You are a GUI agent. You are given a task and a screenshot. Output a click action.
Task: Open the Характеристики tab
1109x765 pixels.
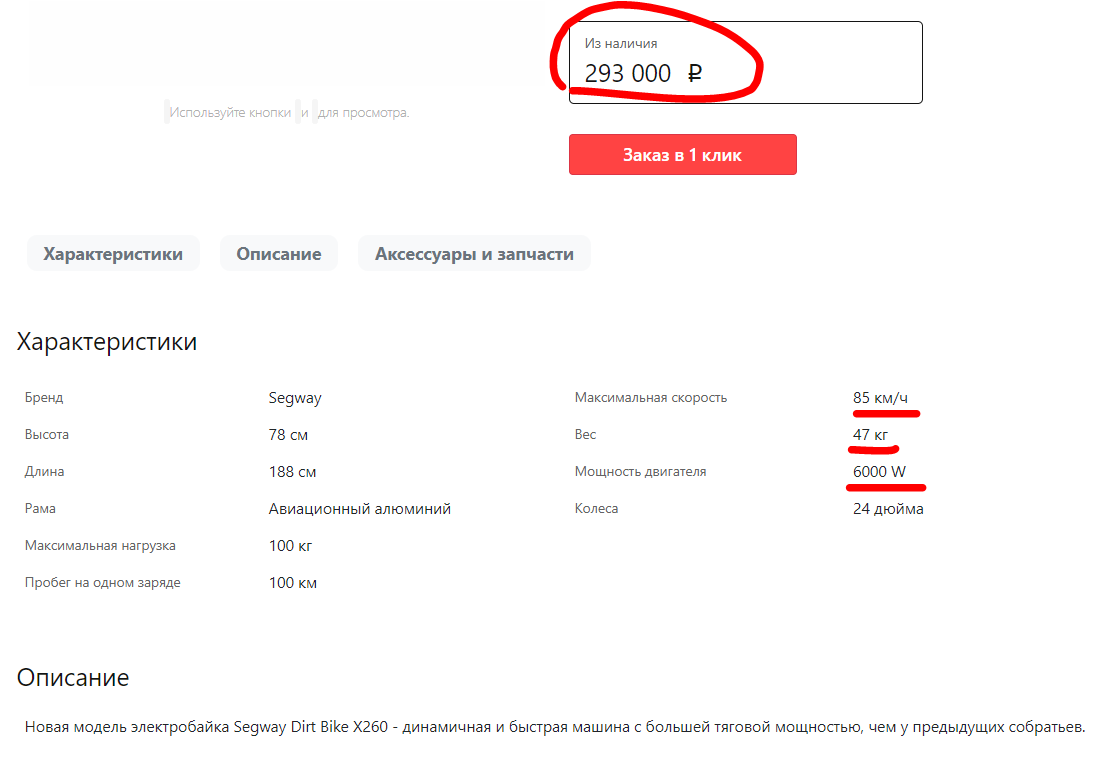(x=113, y=254)
